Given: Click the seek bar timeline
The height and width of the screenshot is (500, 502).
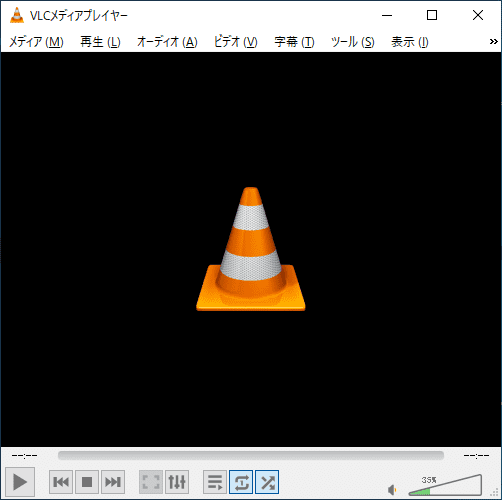Looking at the screenshot, I should pos(251,455).
